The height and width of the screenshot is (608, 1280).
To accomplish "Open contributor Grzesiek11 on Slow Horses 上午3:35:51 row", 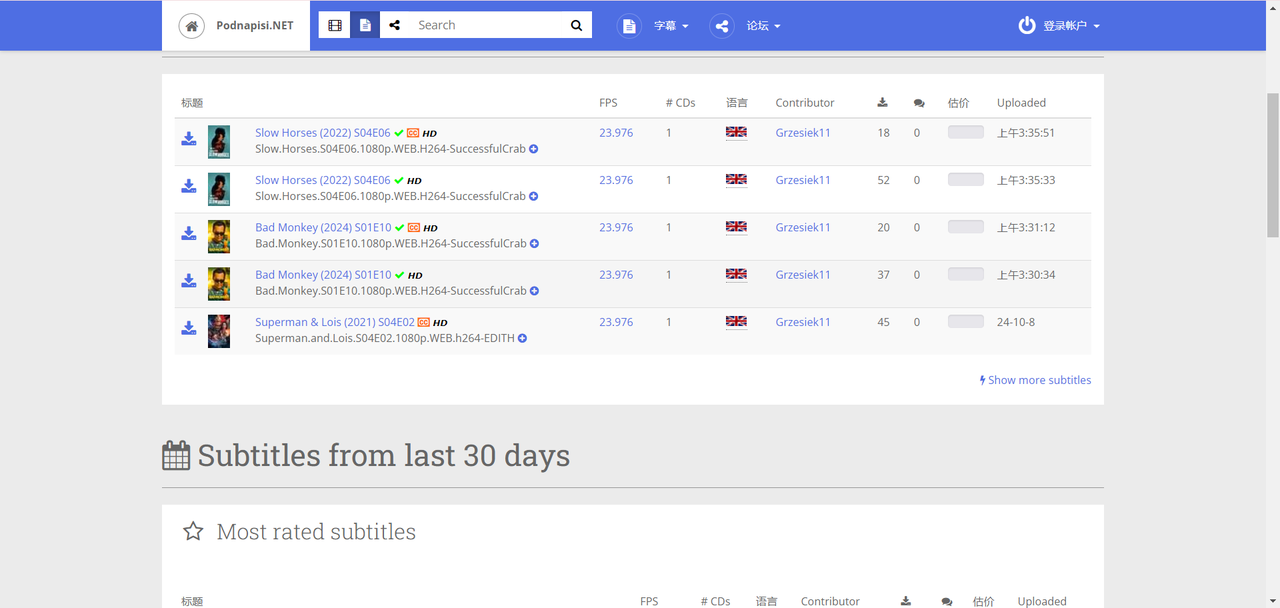I will [803, 132].
